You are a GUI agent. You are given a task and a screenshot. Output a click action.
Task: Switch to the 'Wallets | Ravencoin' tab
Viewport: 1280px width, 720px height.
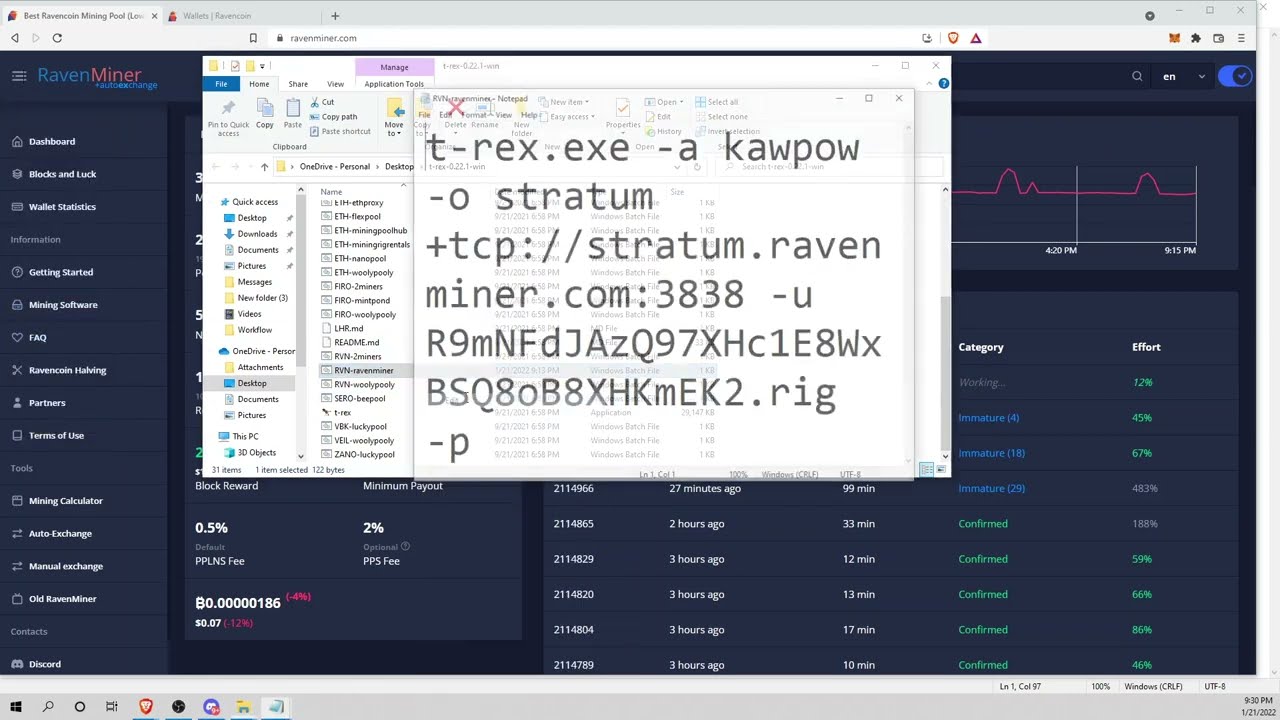[239, 16]
